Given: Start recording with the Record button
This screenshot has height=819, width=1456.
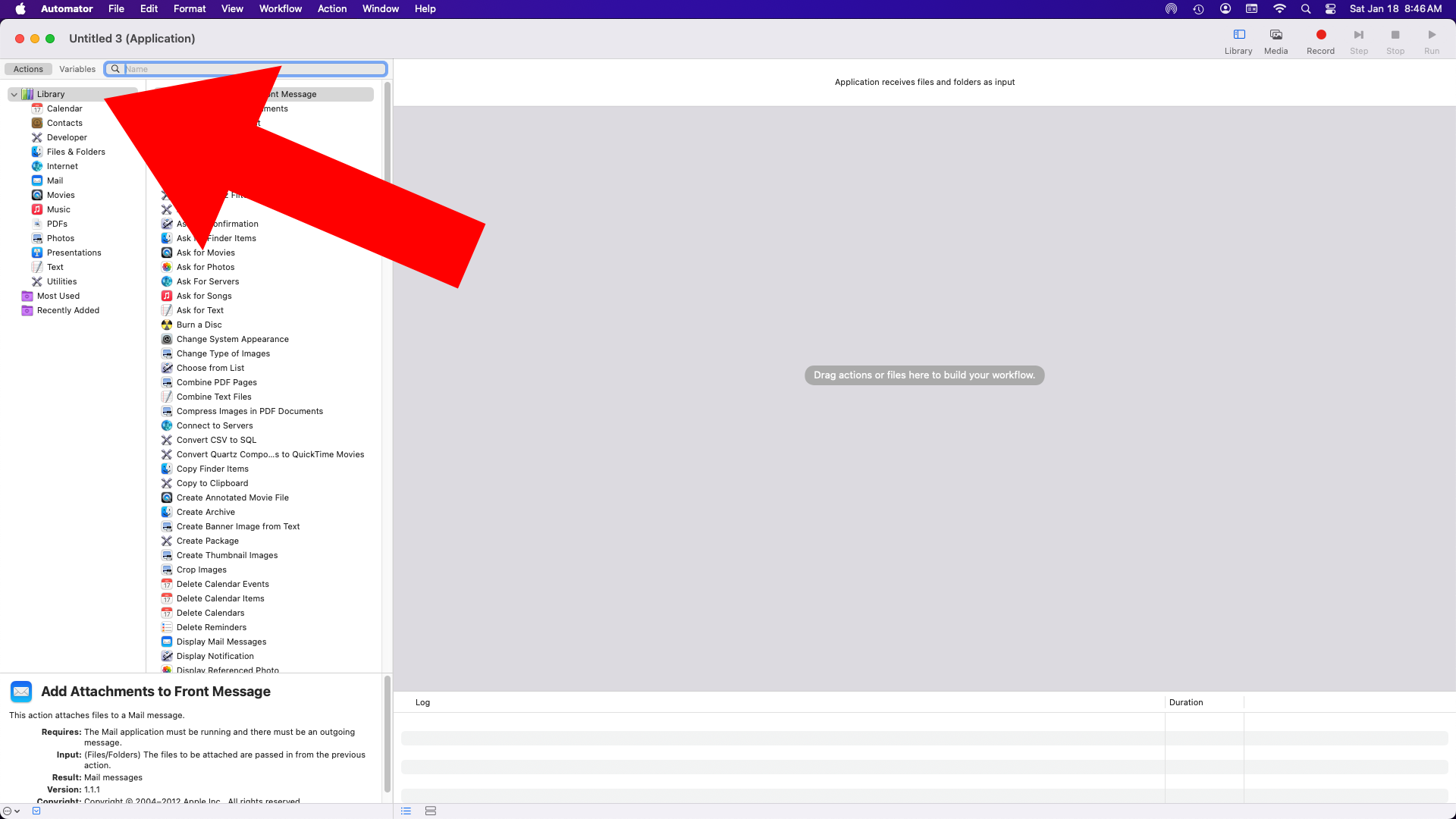Looking at the screenshot, I should click(x=1320, y=42).
